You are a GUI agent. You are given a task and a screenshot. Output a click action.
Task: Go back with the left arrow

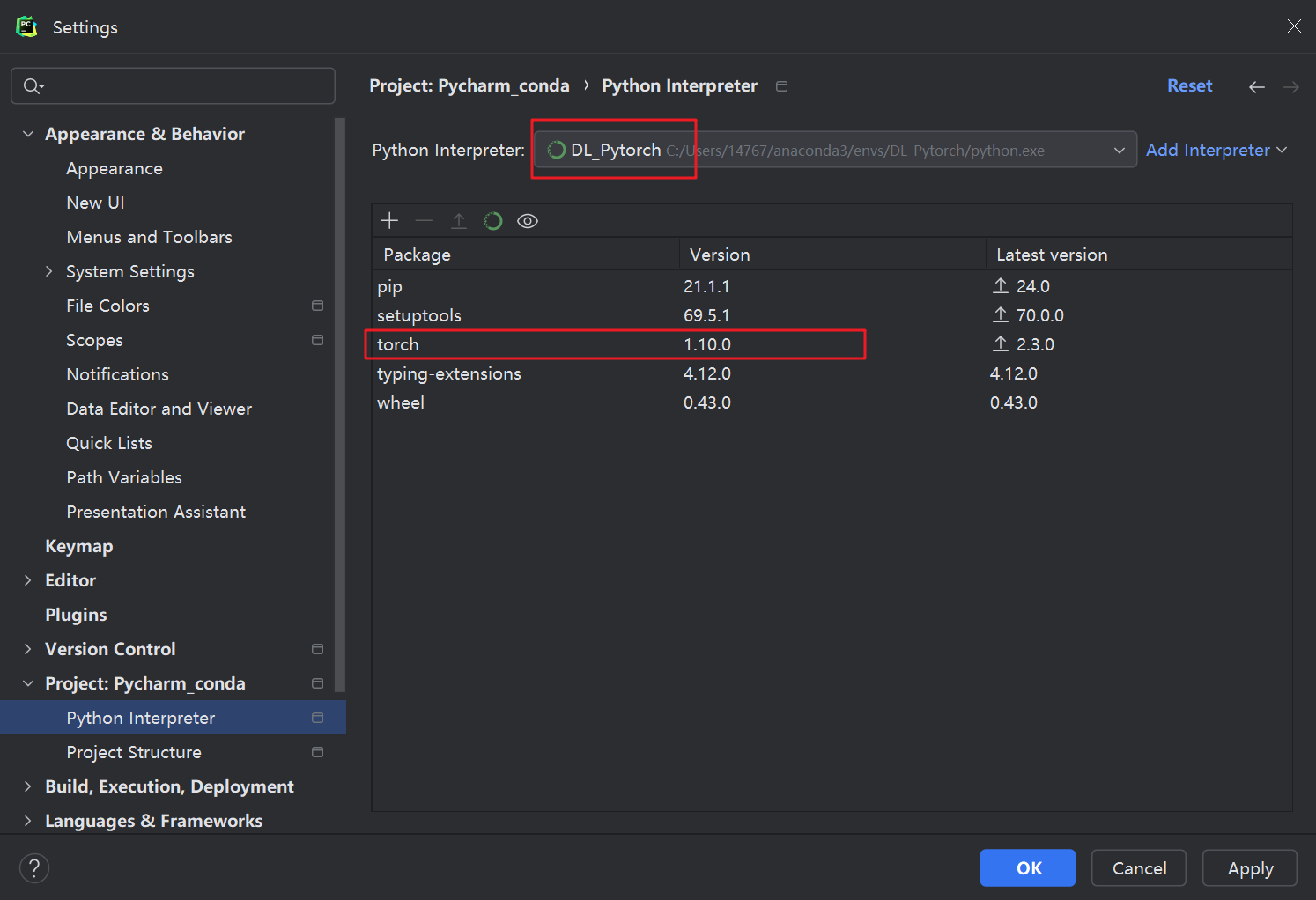(1257, 86)
